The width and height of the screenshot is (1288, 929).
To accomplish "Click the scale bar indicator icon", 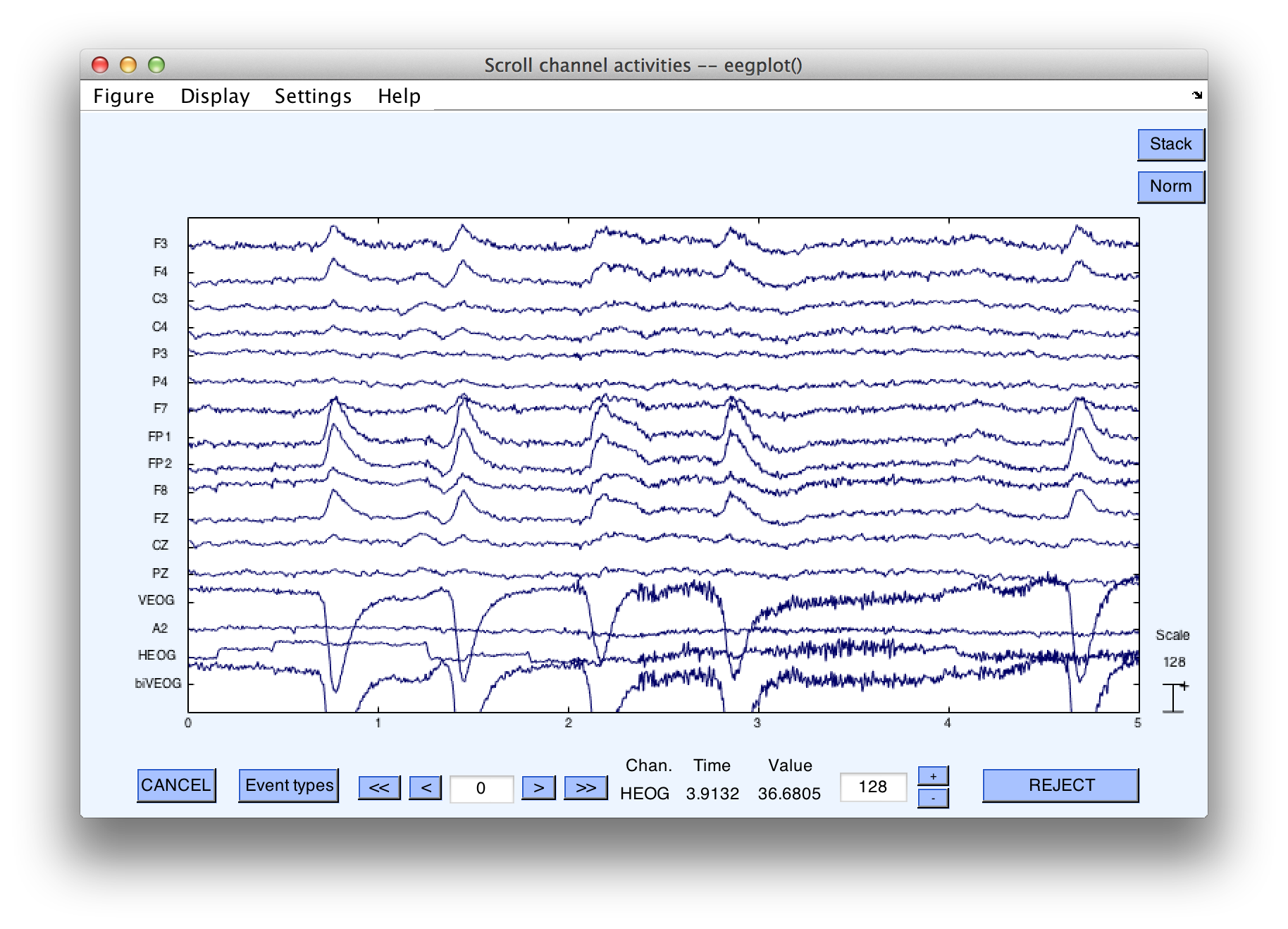I will (x=1175, y=698).
